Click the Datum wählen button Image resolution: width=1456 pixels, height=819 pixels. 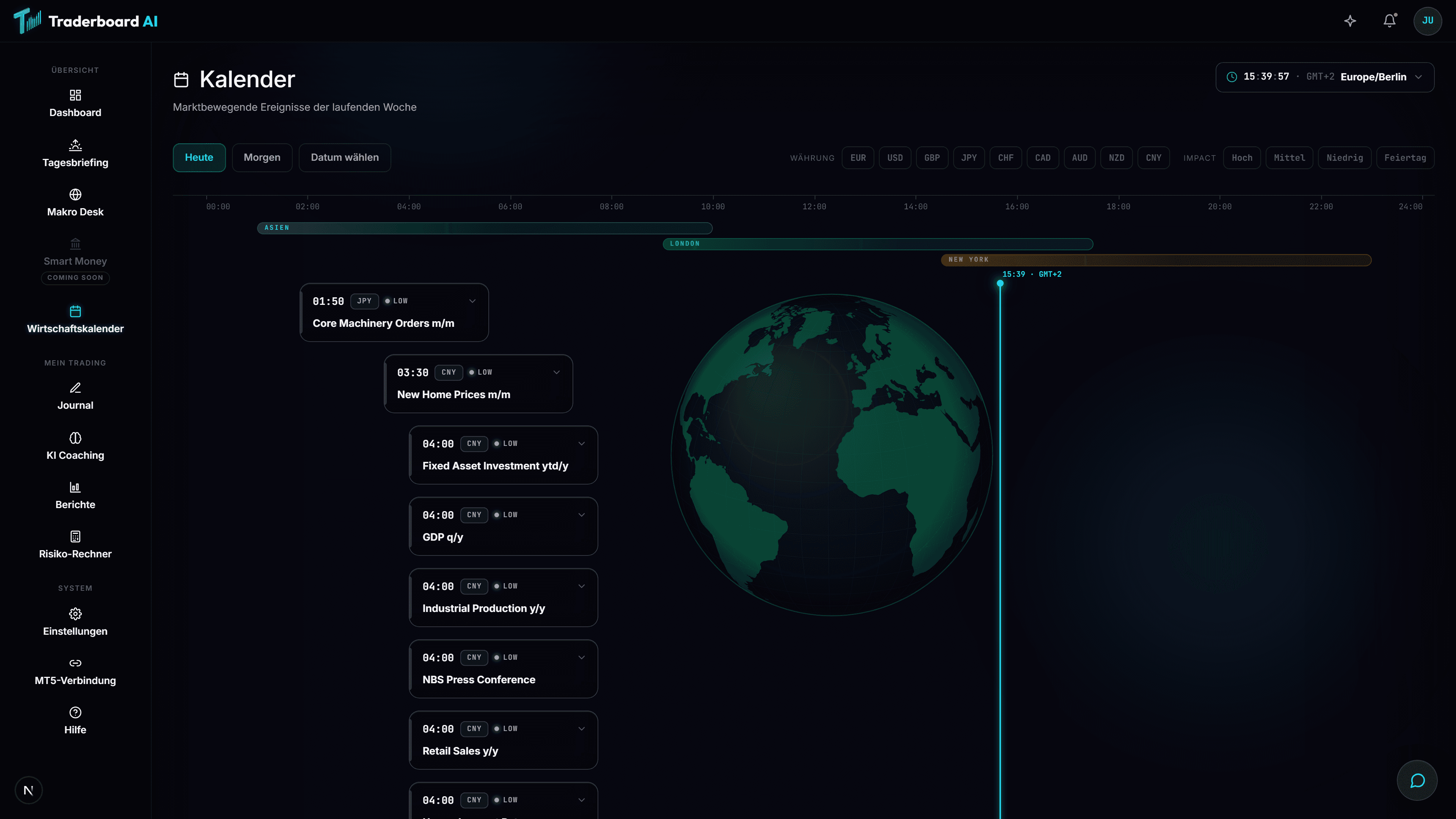tap(345, 158)
